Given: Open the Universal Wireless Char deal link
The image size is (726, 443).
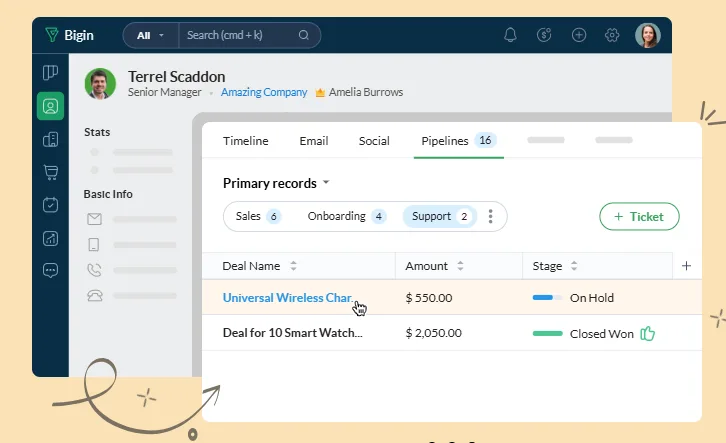Looking at the screenshot, I should (x=288, y=298).
